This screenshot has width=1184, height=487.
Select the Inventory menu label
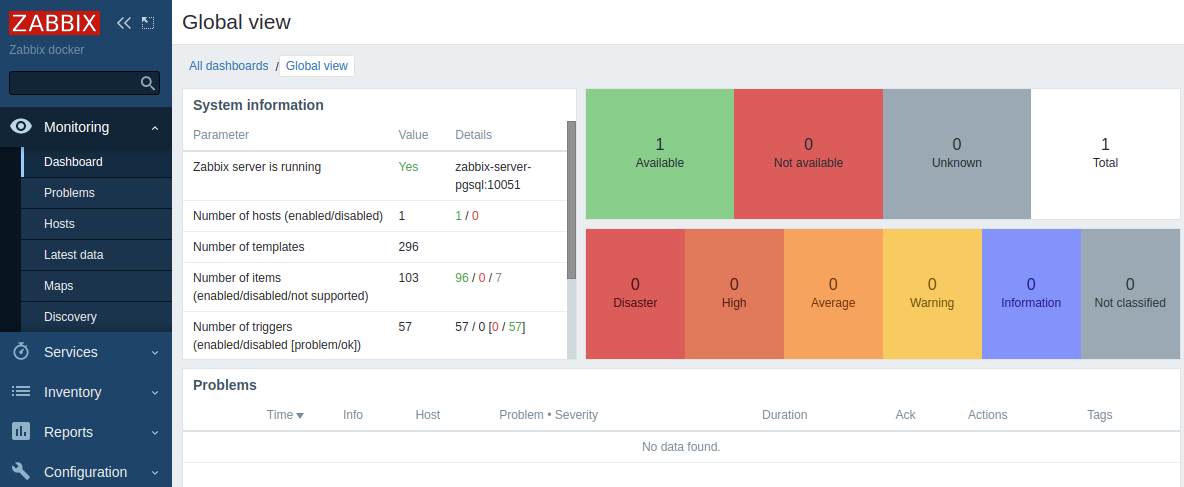point(72,392)
